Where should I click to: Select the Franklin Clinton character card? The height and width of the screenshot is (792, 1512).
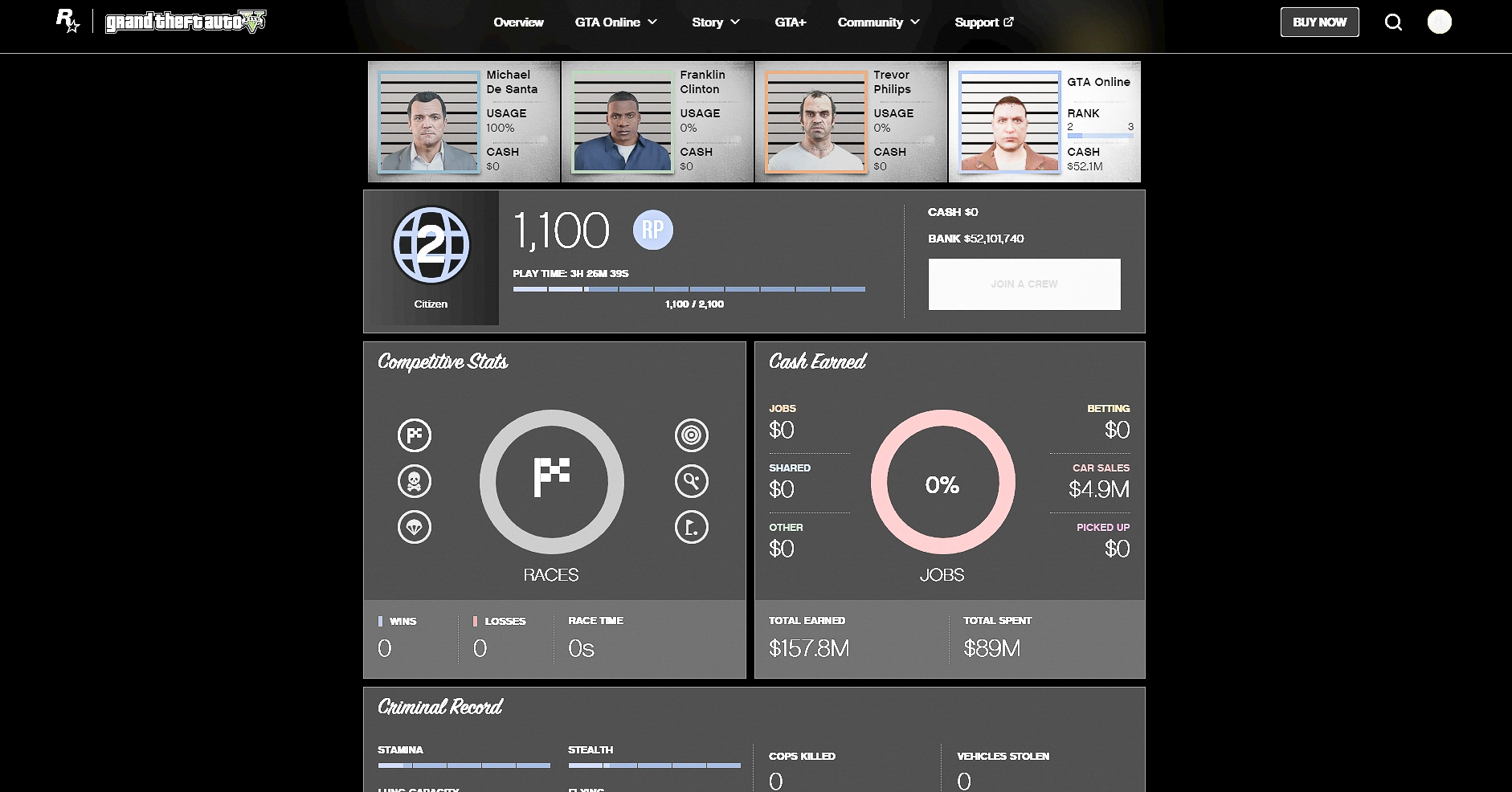658,122
